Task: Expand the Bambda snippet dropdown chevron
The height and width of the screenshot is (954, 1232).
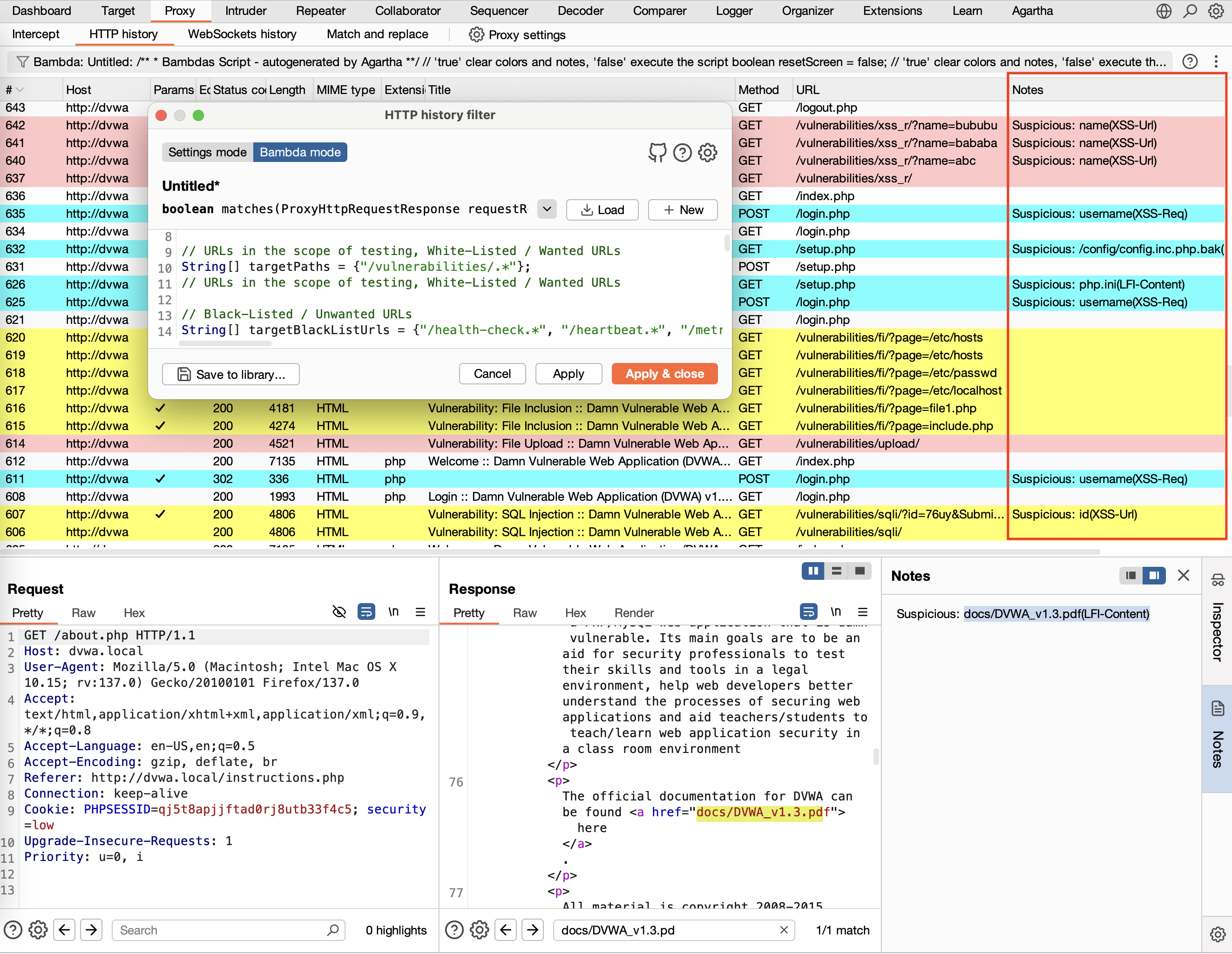Action: pyautogui.click(x=547, y=209)
